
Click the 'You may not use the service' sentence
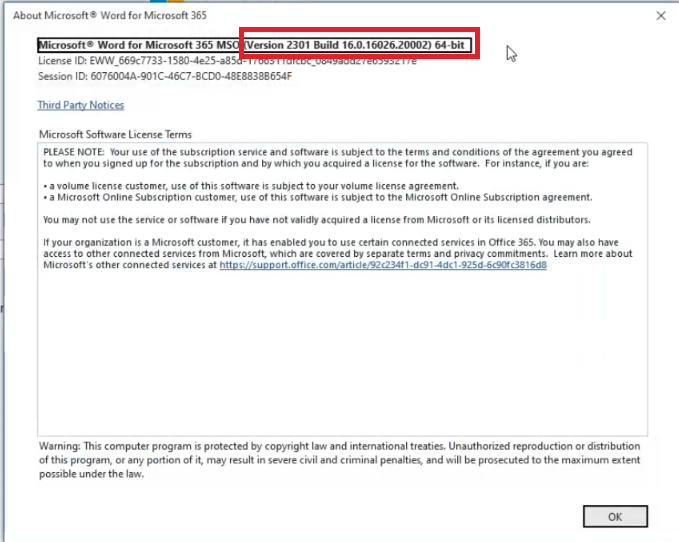317,220
